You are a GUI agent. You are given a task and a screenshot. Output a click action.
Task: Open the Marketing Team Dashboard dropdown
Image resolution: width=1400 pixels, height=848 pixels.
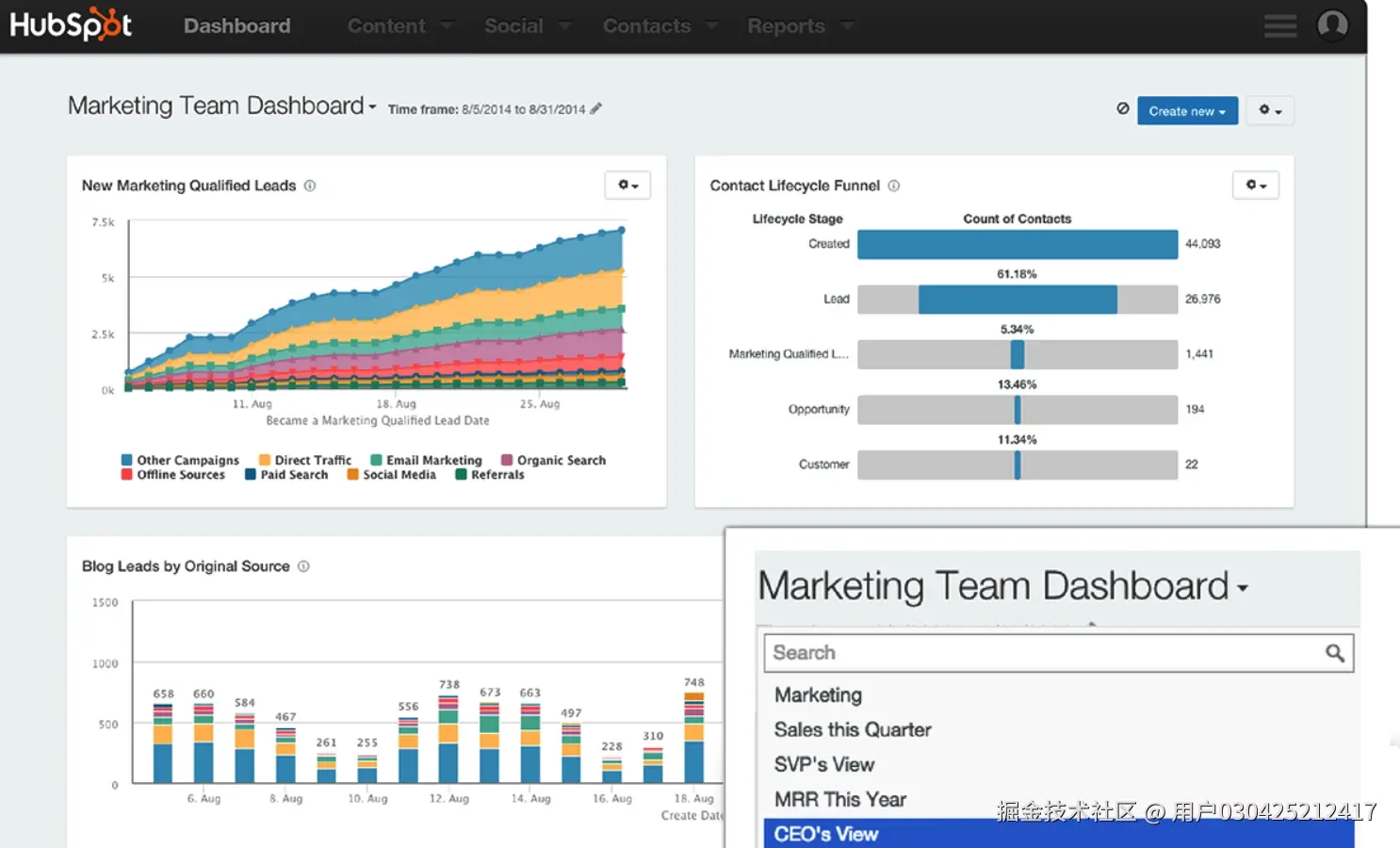pos(1243,587)
